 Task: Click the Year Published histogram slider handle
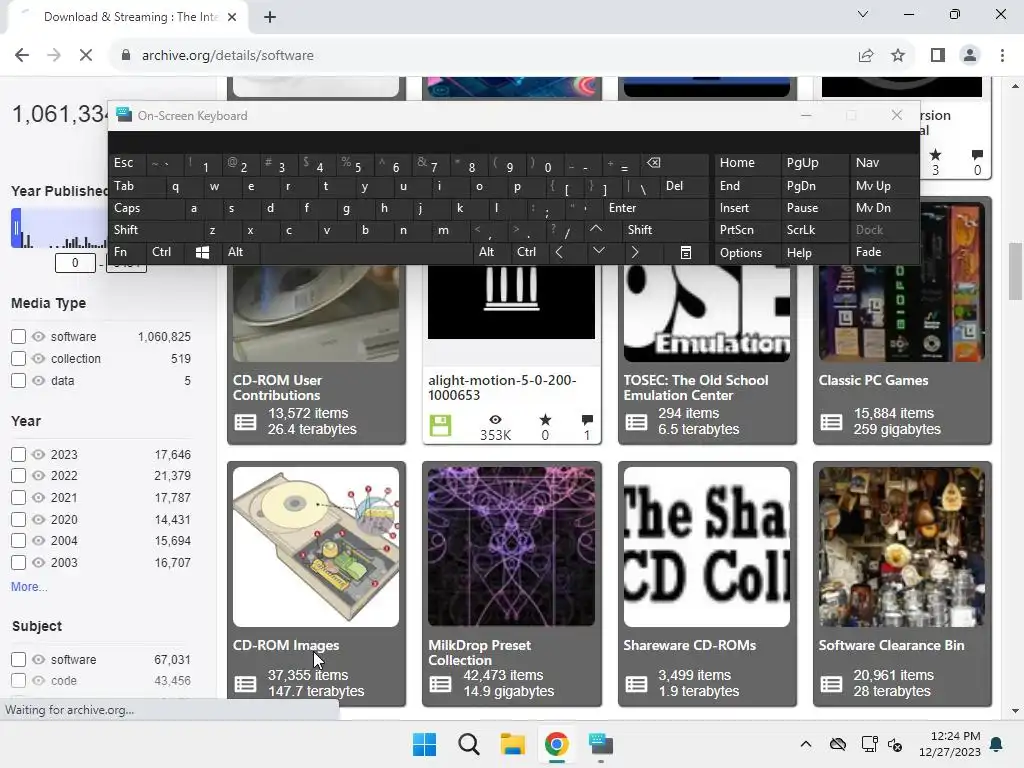pos(16,228)
